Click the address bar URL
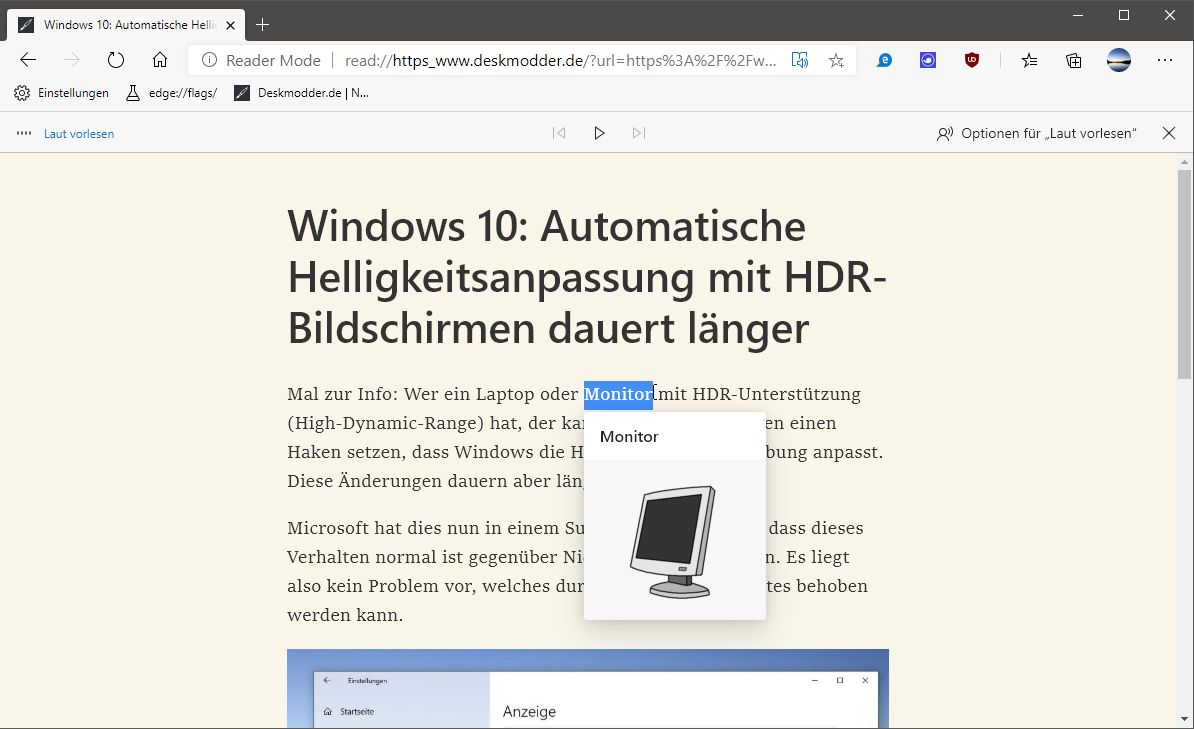 pyautogui.click(x=560, y=60)
